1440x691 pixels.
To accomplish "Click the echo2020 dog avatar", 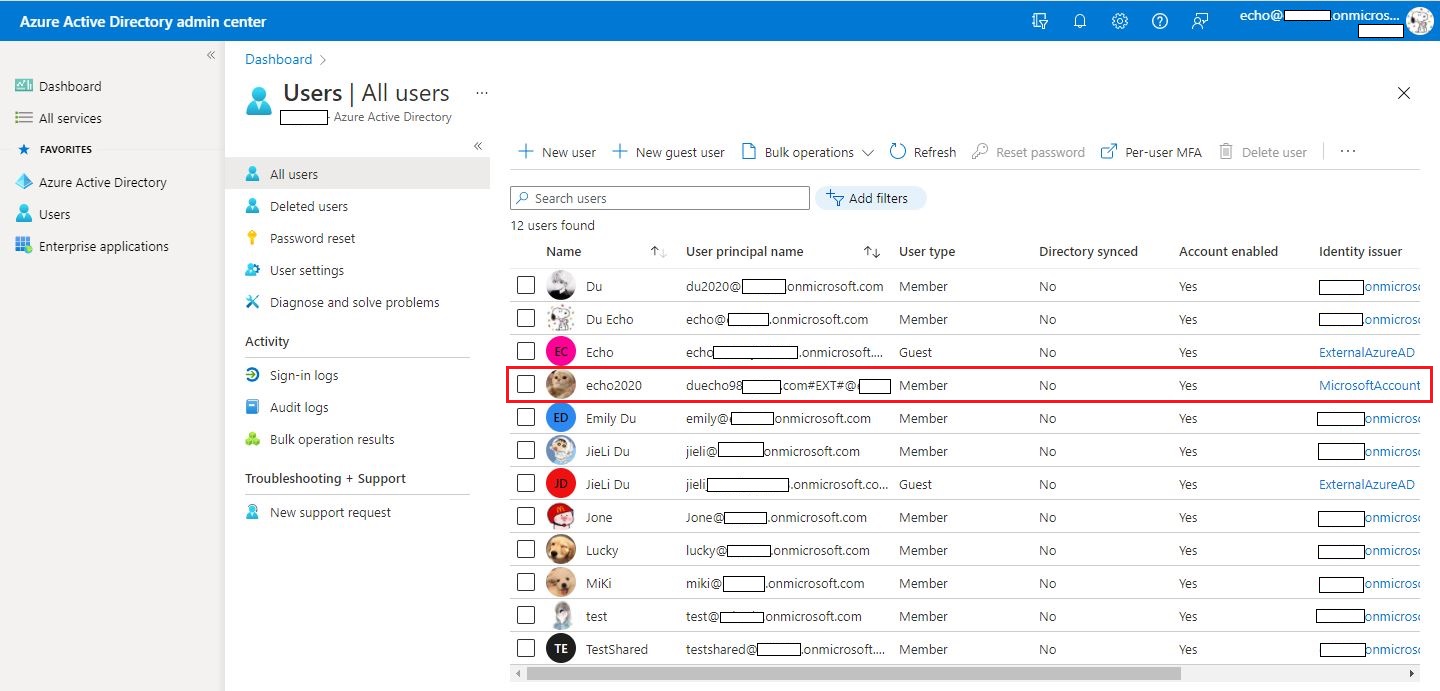I will pyautogui.click(x=561, y=385).
